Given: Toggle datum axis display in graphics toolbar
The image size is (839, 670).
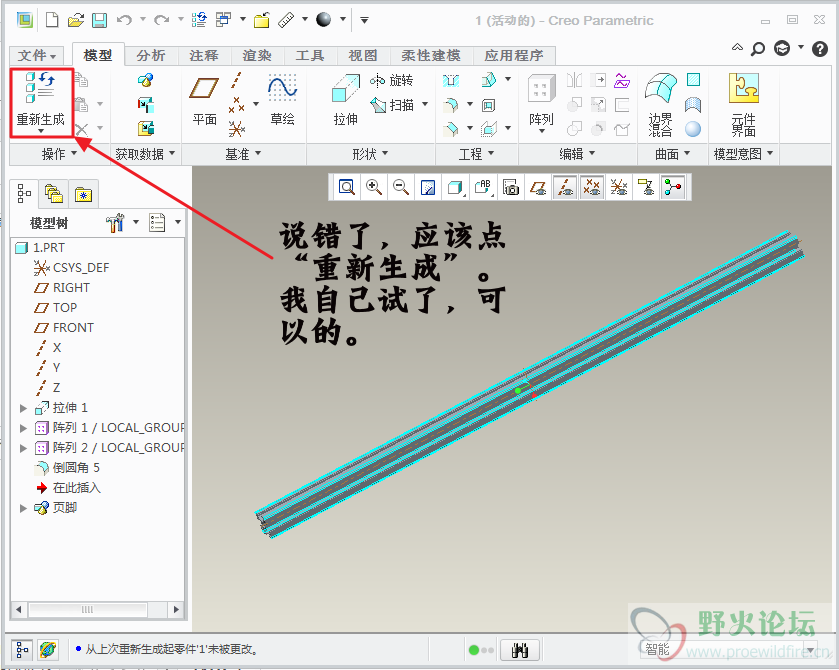Looking at the screenshot, I should coord(565,187).
